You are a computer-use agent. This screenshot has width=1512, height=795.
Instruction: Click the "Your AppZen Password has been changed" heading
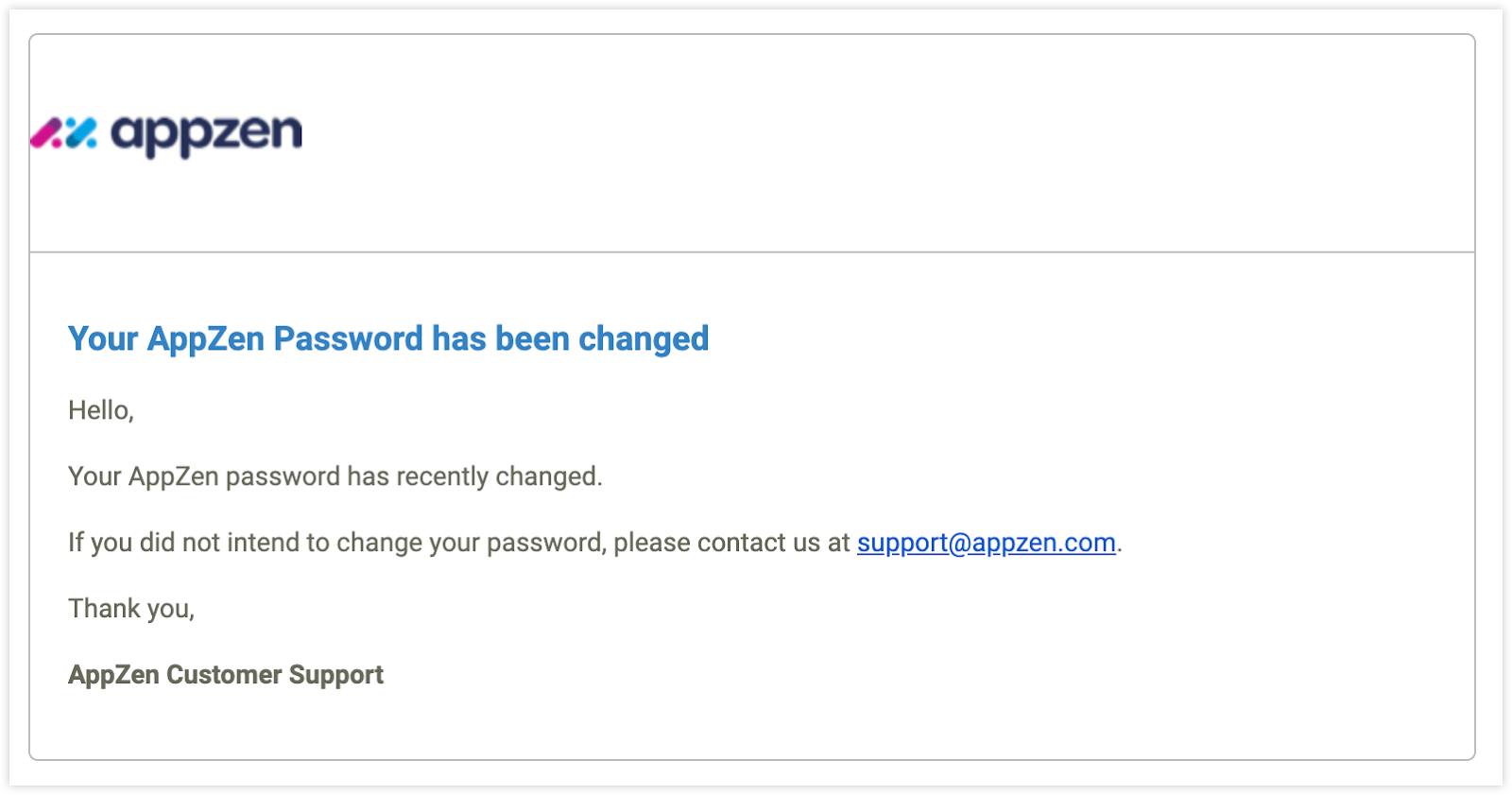coord(388,338)
